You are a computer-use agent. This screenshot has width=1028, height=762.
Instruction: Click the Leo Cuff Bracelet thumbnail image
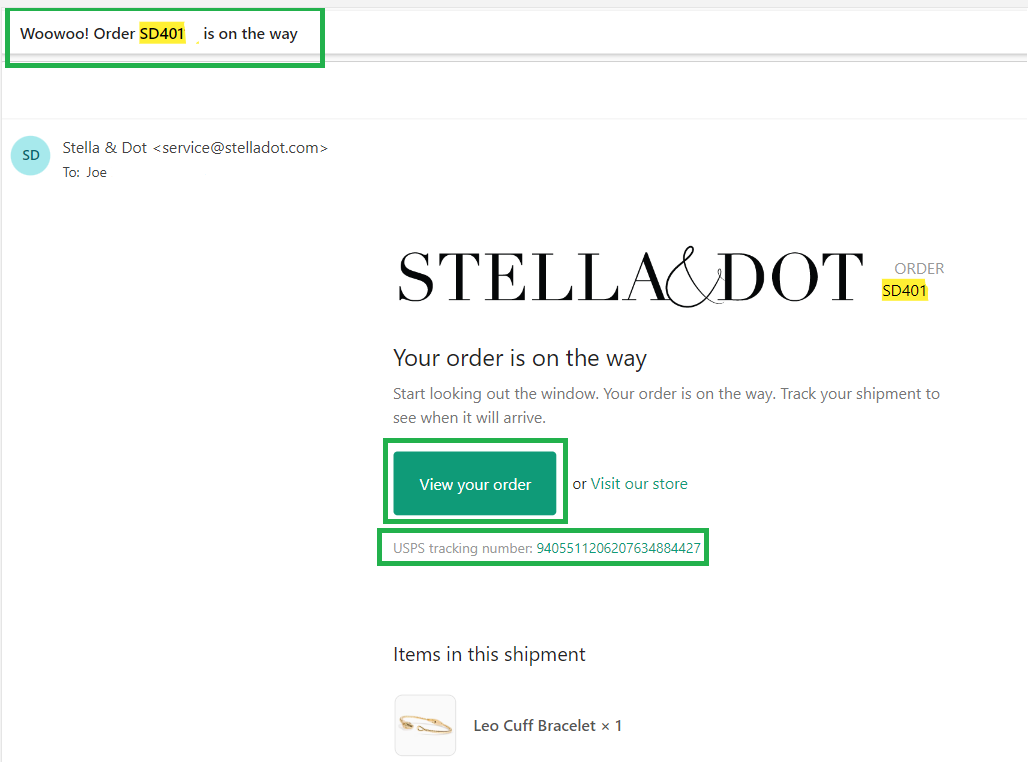tap(425, 725)
